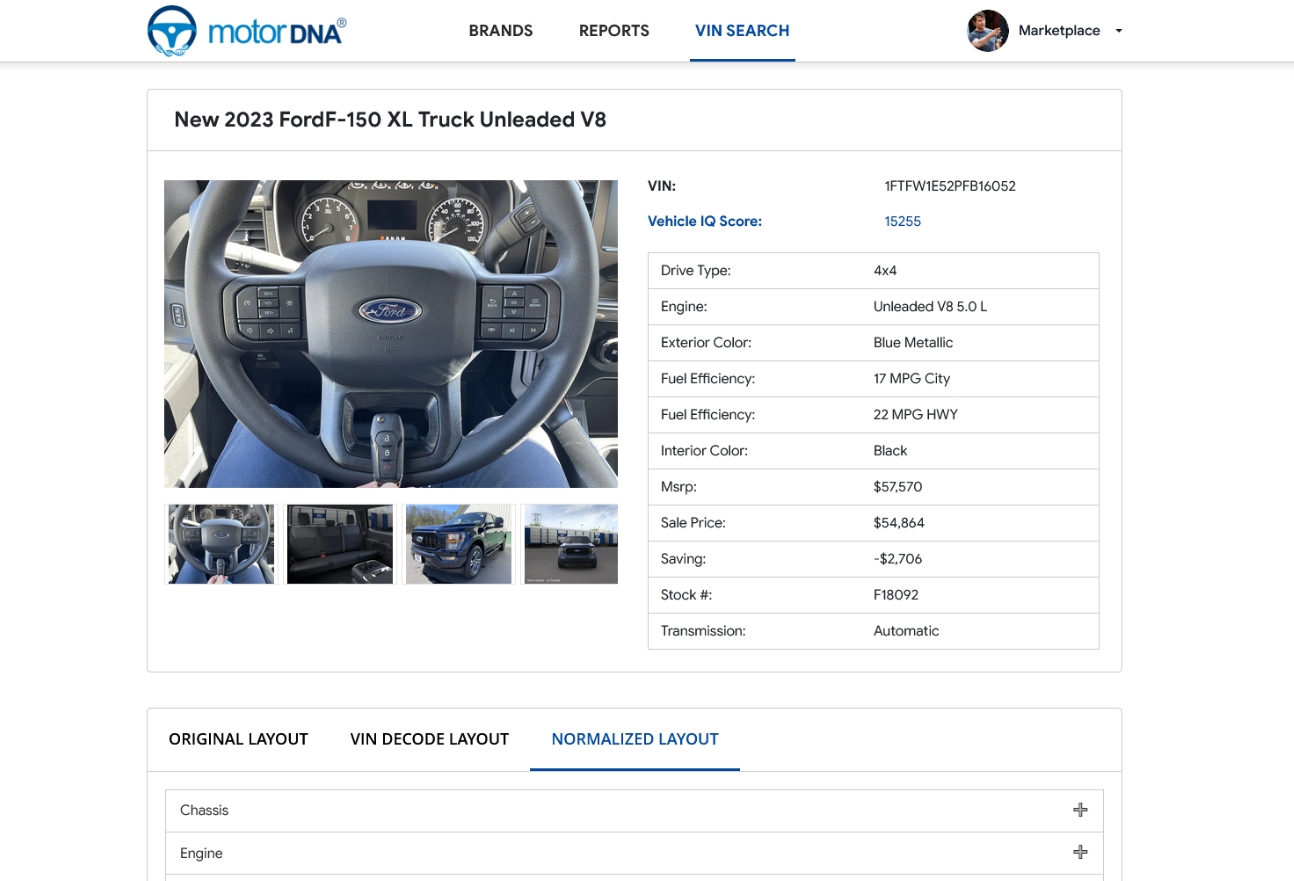Open the Vehicle IQ Score 15255 link

(902, 221)
